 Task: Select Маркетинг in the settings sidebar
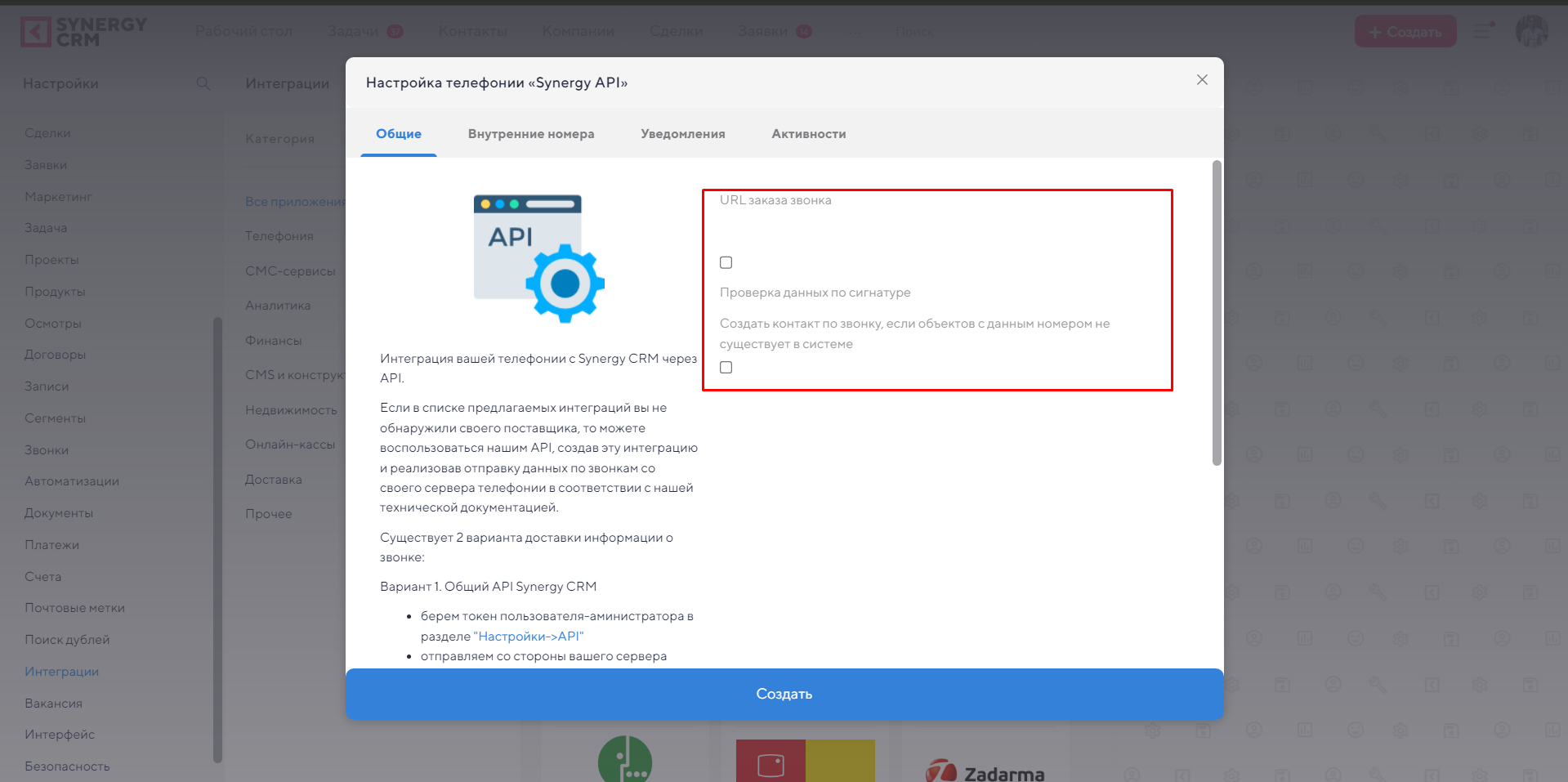coord(58,197)
